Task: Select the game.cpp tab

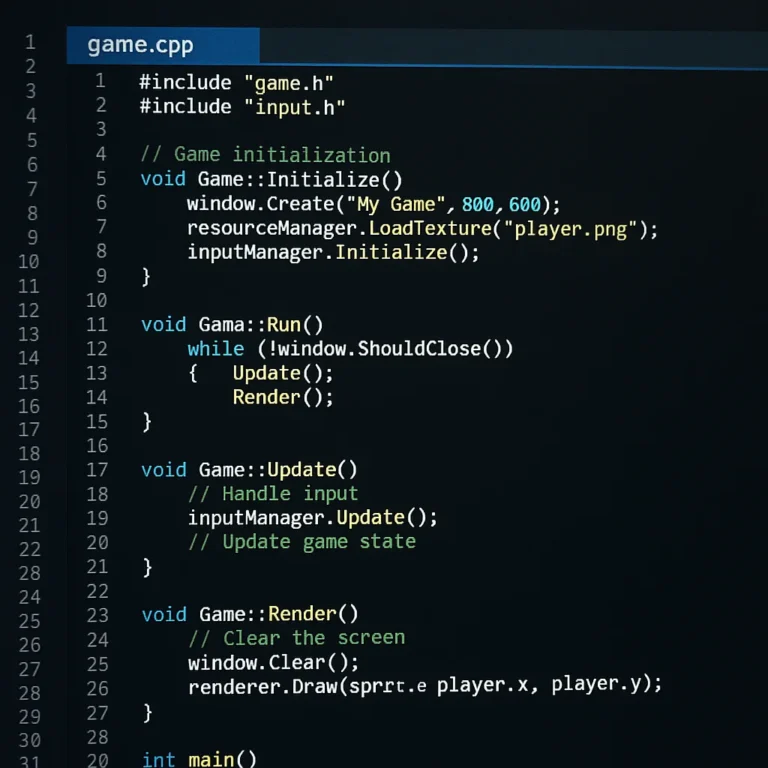Action: [163, 46]
